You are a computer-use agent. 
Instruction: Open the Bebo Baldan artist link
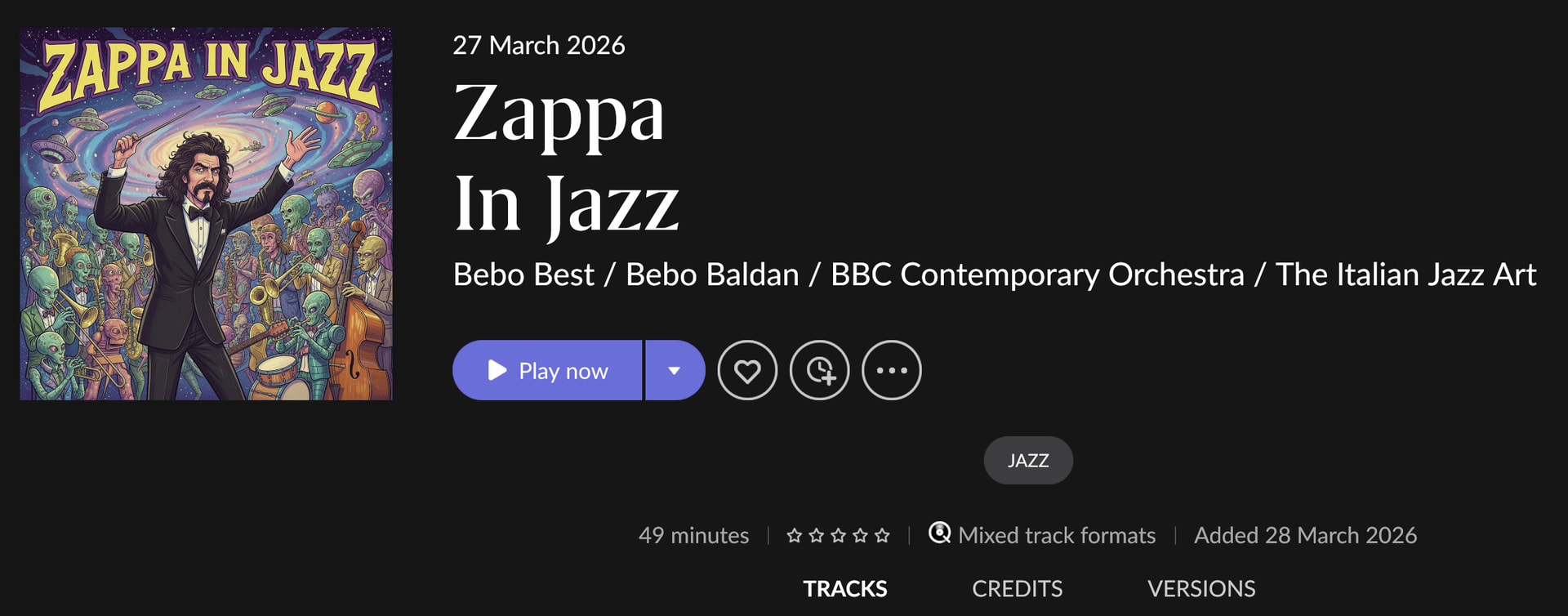(x=712, y=275)
